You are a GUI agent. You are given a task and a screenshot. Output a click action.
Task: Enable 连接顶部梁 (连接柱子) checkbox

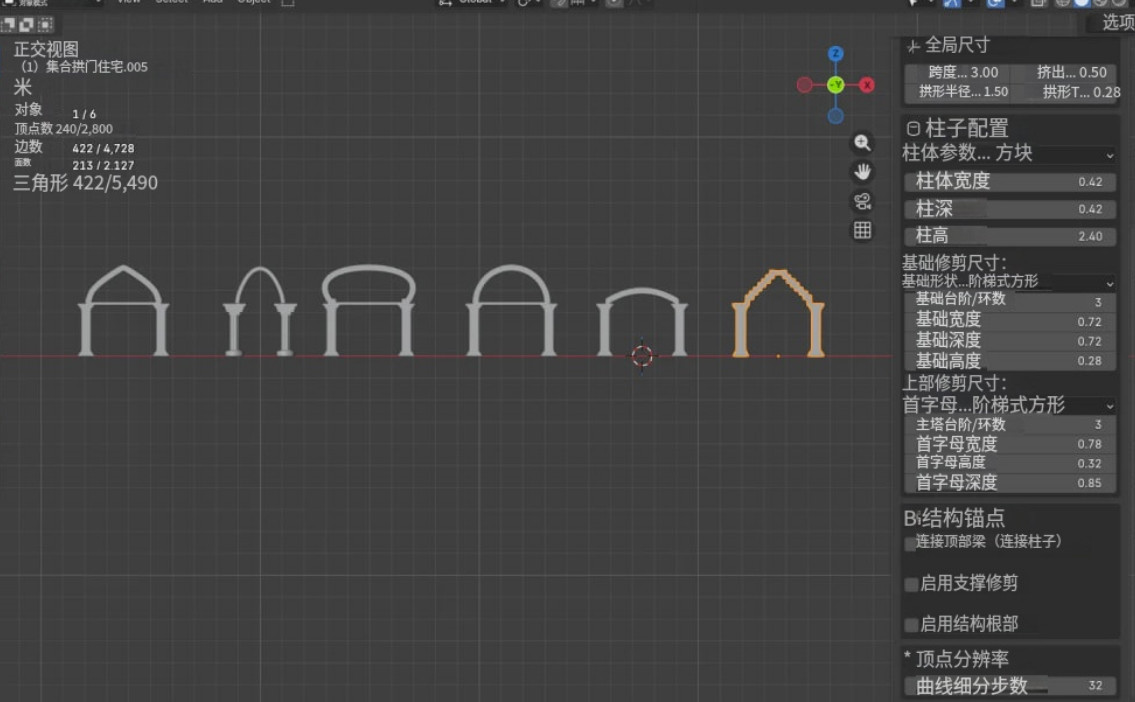[x=911, y=544]
